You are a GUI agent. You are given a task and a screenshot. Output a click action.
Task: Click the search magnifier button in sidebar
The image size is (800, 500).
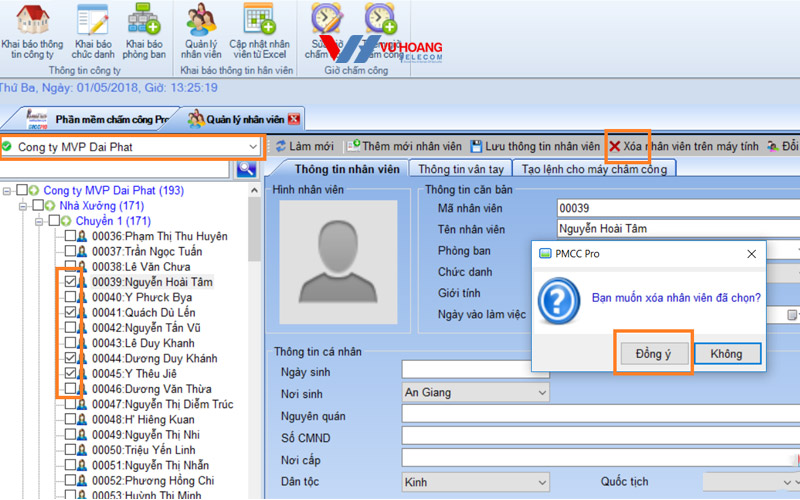[x=245, y=169]
